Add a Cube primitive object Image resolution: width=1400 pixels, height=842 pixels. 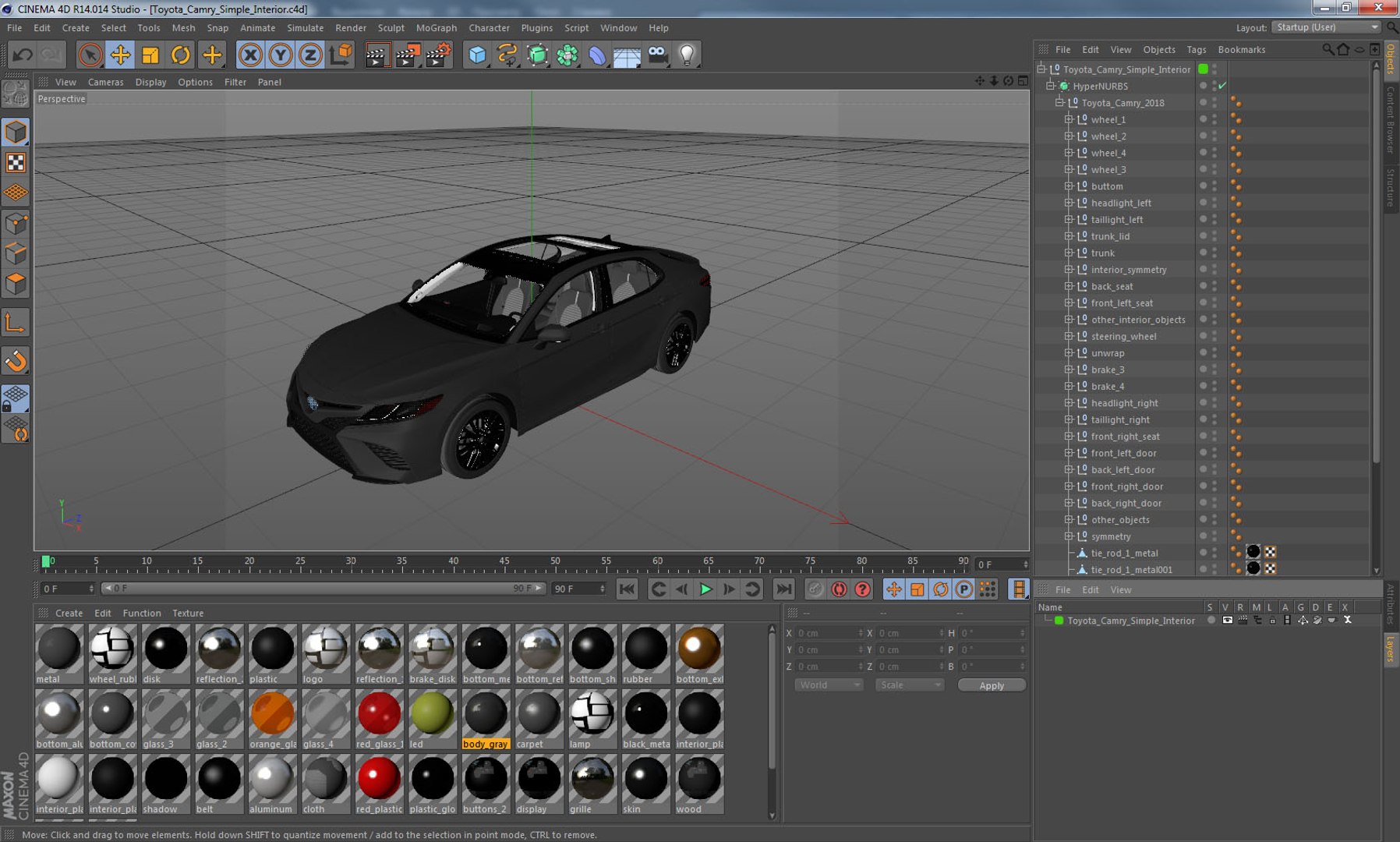[477, 55]
